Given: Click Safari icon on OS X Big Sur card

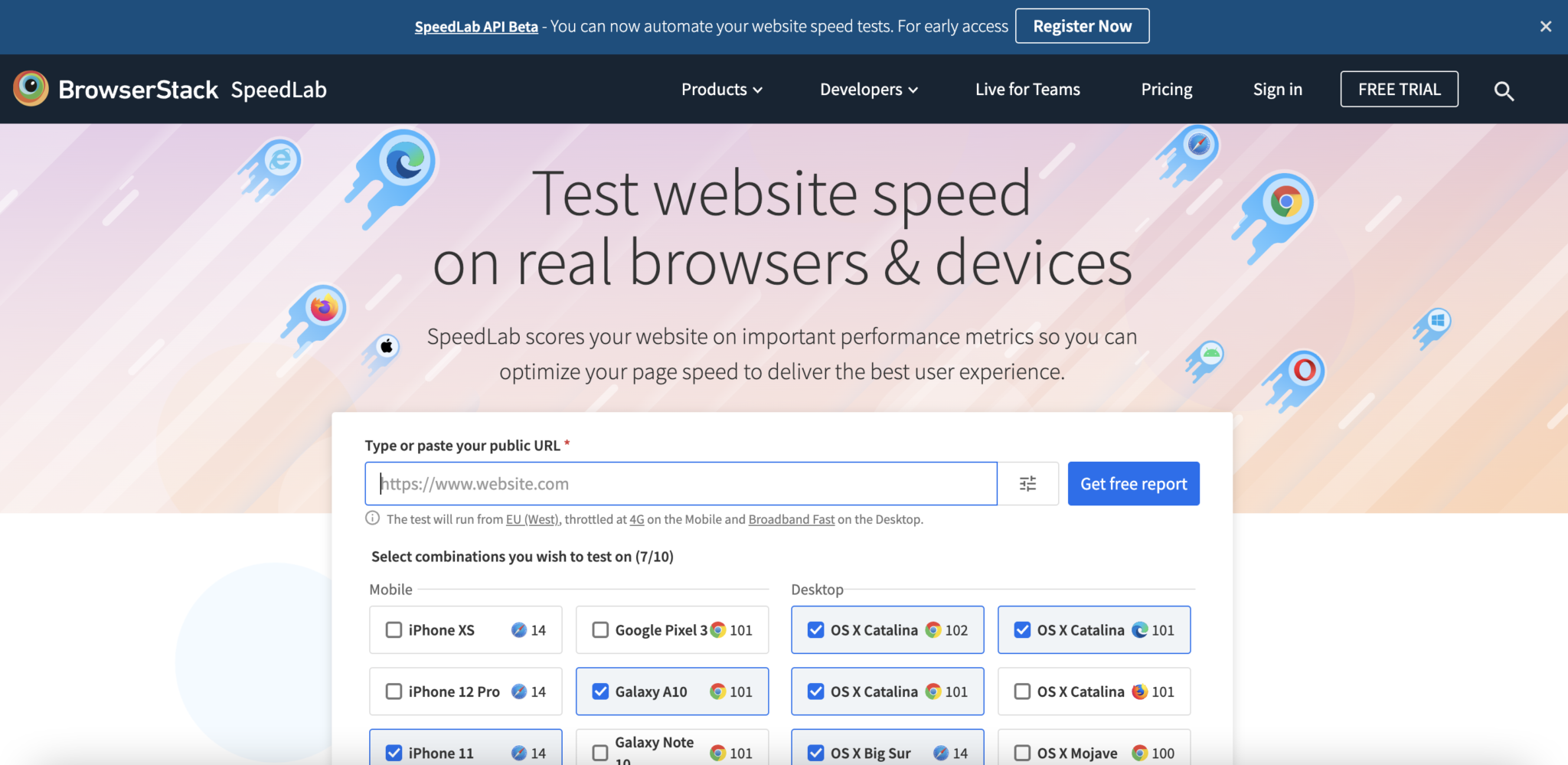Looking at the screenshot, I should (x=941, y=753).
